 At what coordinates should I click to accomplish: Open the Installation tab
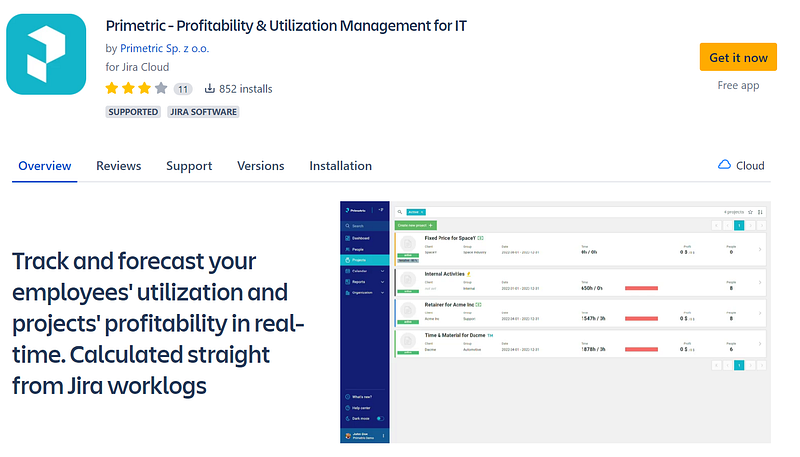(340, 166)
